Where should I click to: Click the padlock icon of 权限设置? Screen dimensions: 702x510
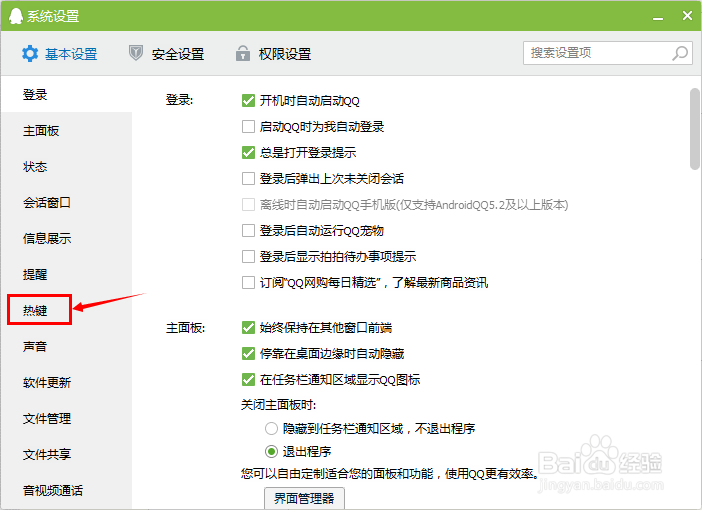click(243, 53)
